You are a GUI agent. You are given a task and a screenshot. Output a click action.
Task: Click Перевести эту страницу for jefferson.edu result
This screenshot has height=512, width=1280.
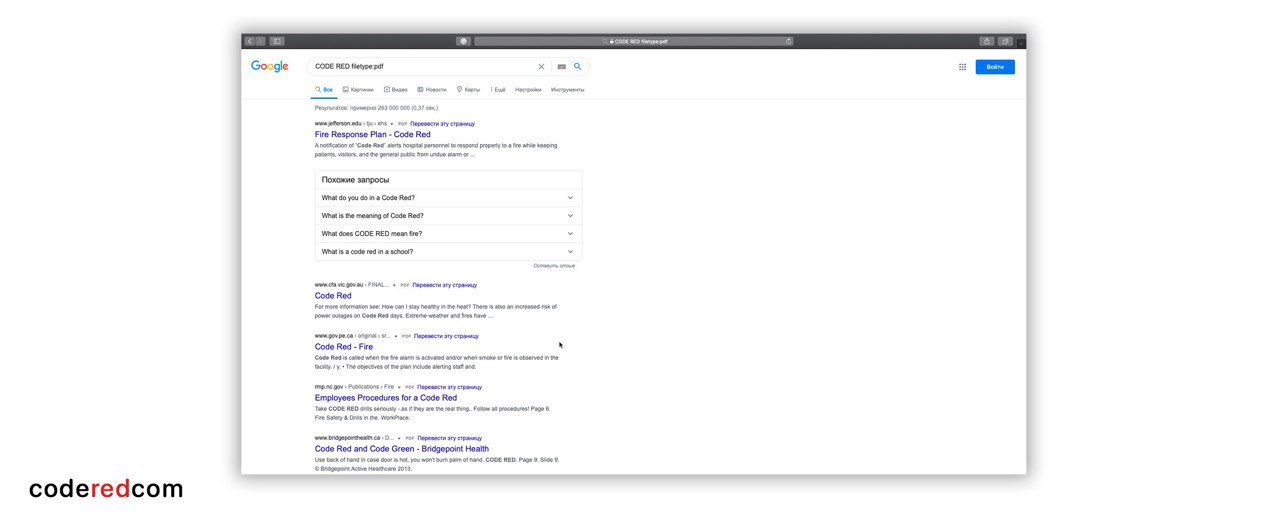point(442,124)
